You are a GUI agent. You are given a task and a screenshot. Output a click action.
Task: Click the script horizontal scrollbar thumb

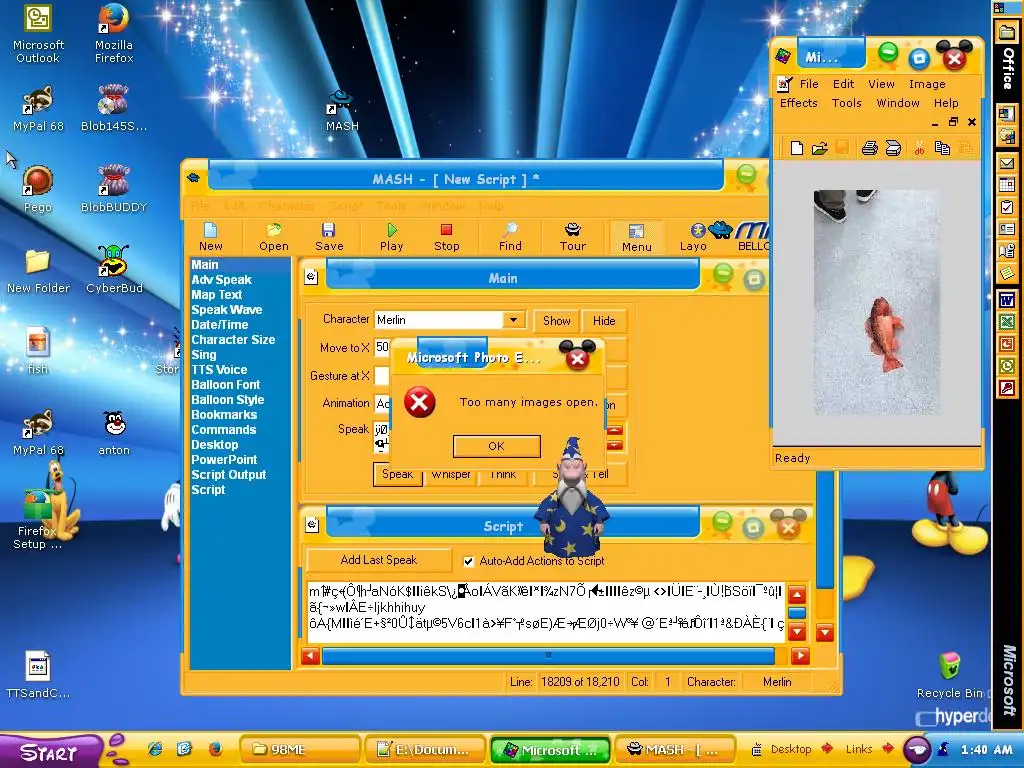[x=548, y=656]
